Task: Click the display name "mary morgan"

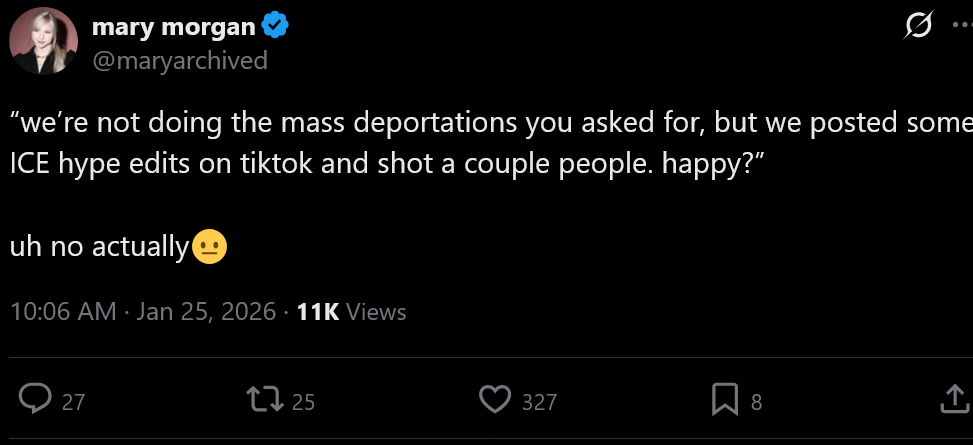Action: click(173, 27)
